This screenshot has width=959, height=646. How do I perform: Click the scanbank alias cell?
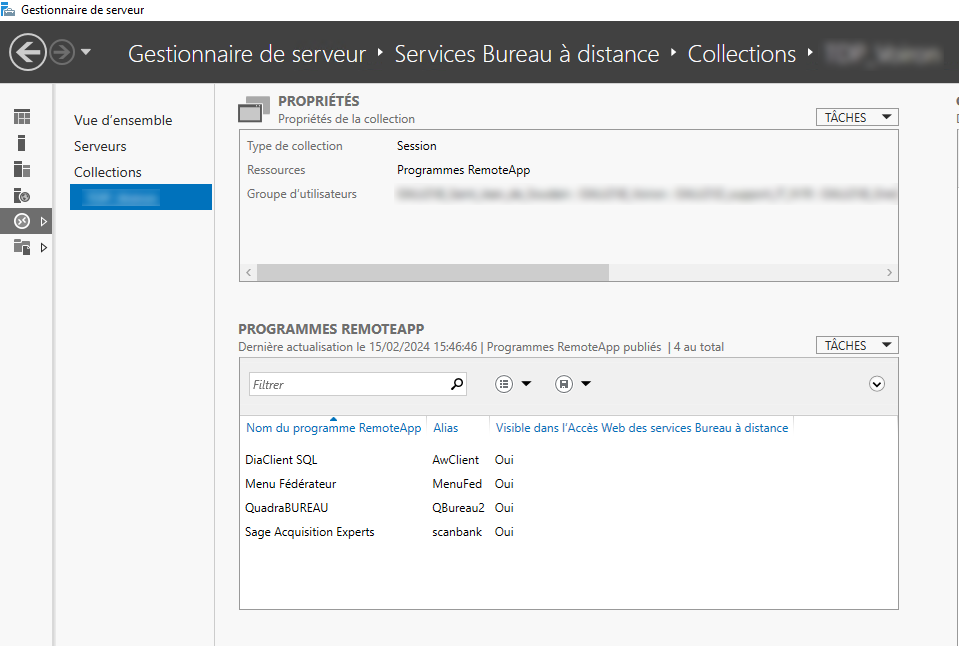[x=457, y=532]
